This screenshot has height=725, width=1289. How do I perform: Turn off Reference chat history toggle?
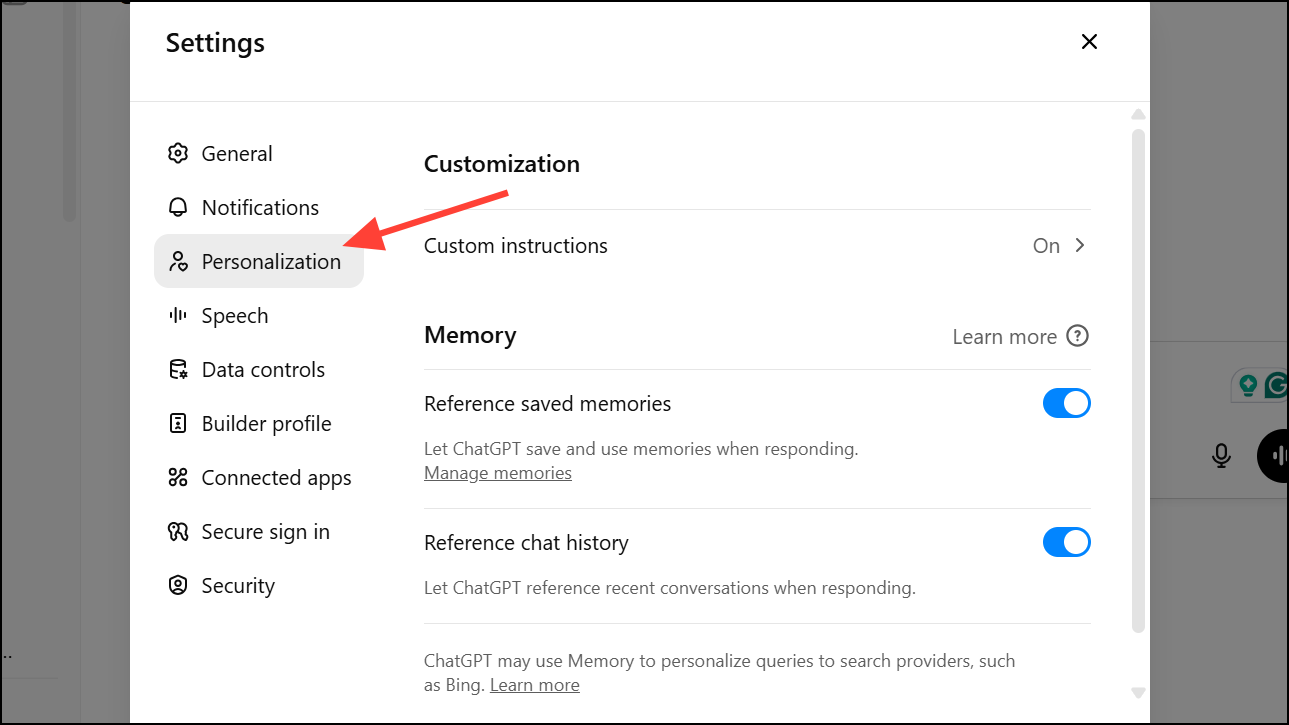1066,543
